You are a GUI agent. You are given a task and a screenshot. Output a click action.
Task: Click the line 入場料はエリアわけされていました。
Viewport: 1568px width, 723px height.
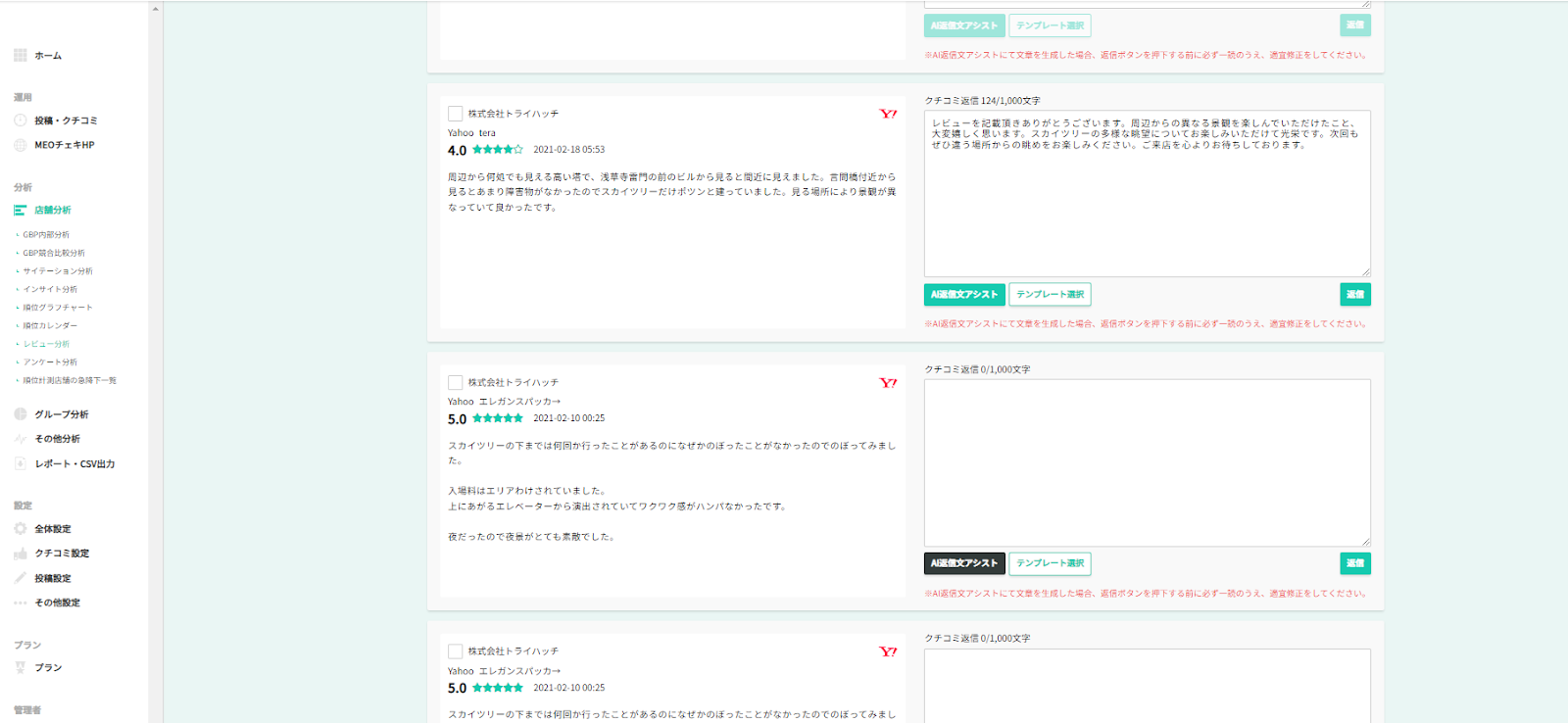[527, 491]
